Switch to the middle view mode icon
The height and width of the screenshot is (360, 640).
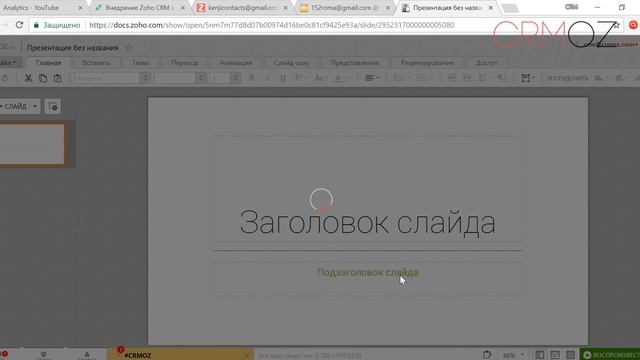tap(555, 355)
